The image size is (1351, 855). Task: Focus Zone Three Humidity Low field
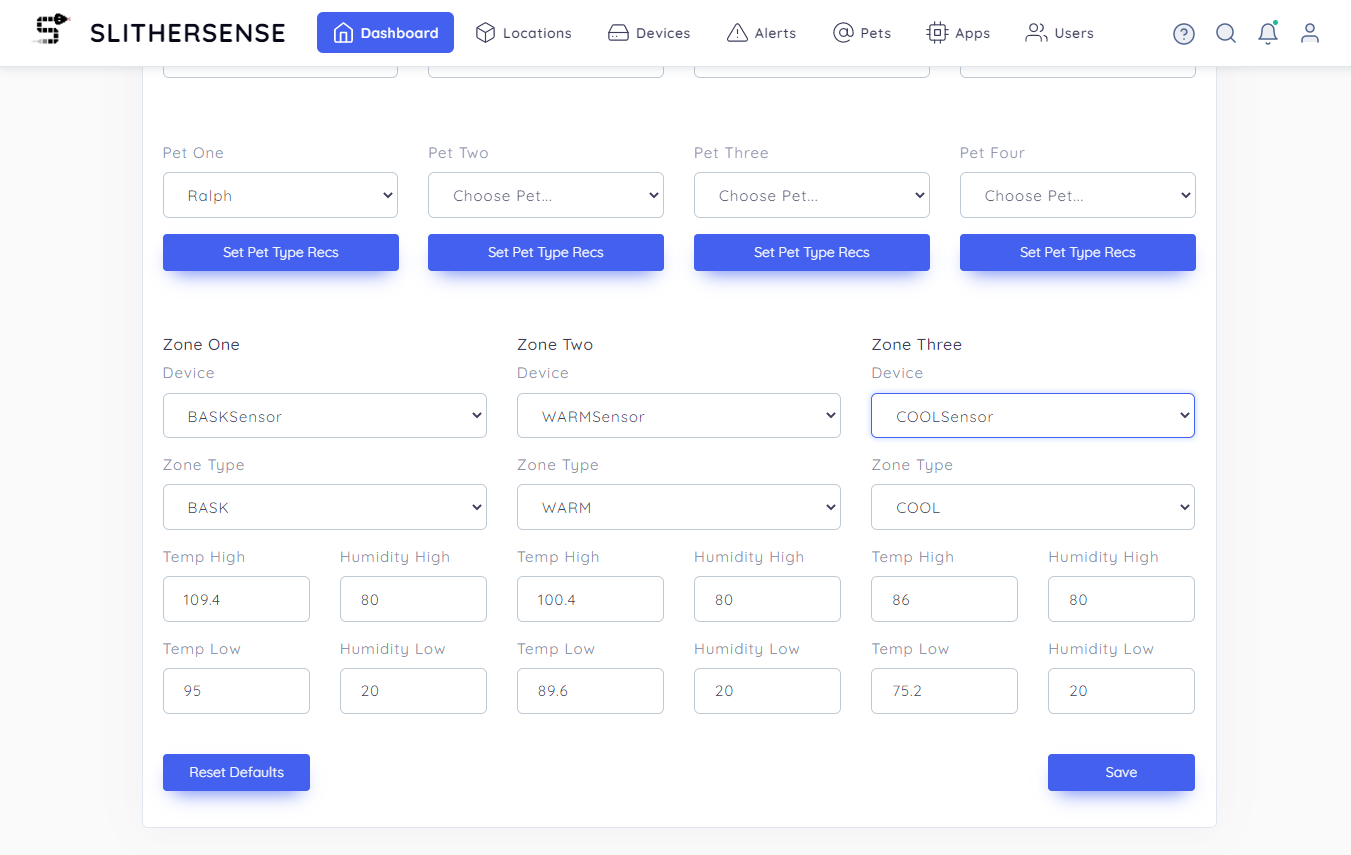[x=1121, y=691]
